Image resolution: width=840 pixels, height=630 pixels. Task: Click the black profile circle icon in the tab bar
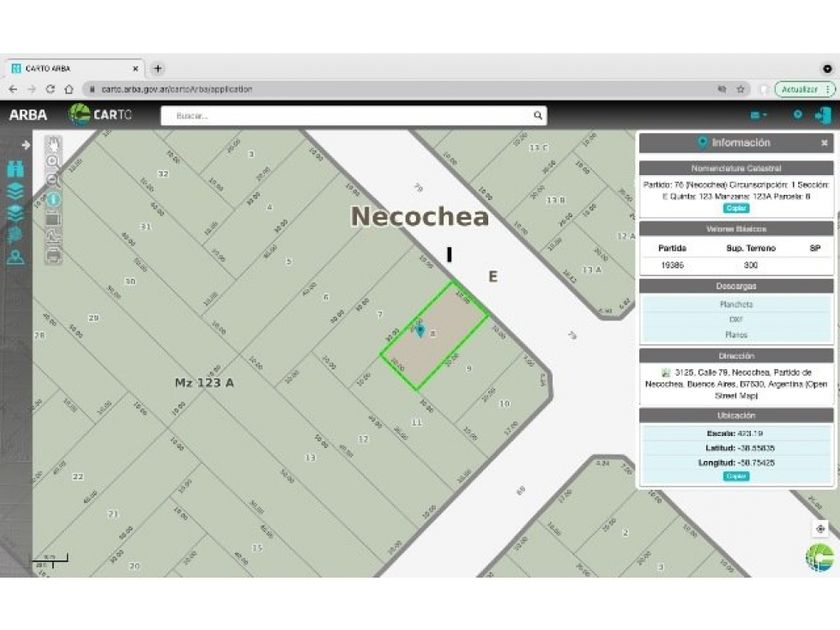pos(827,69)
